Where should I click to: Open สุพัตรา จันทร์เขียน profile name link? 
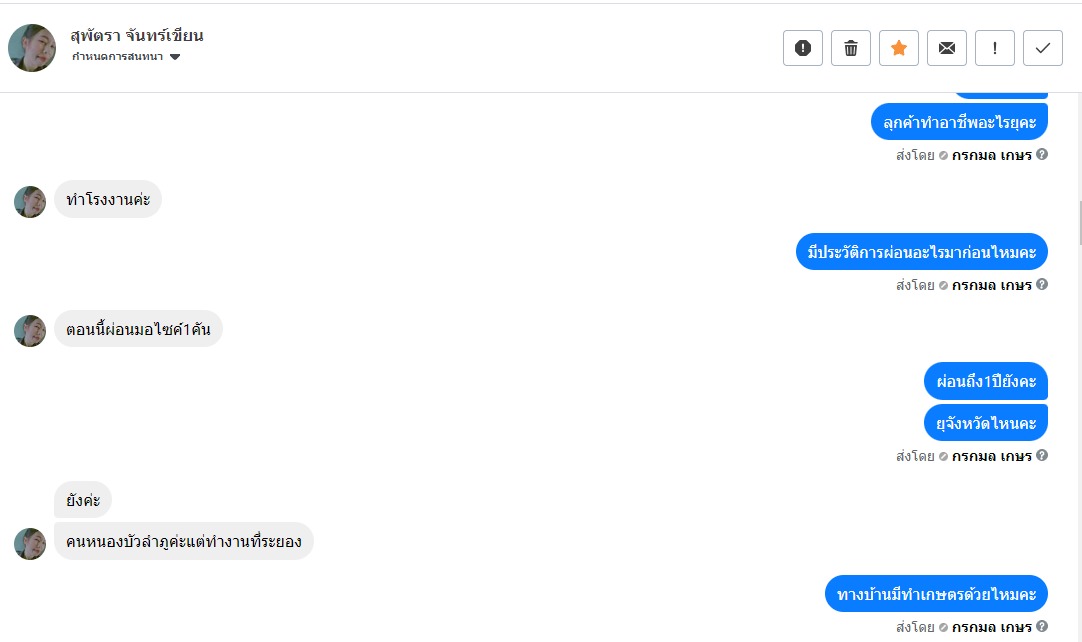tap(137, 35)
